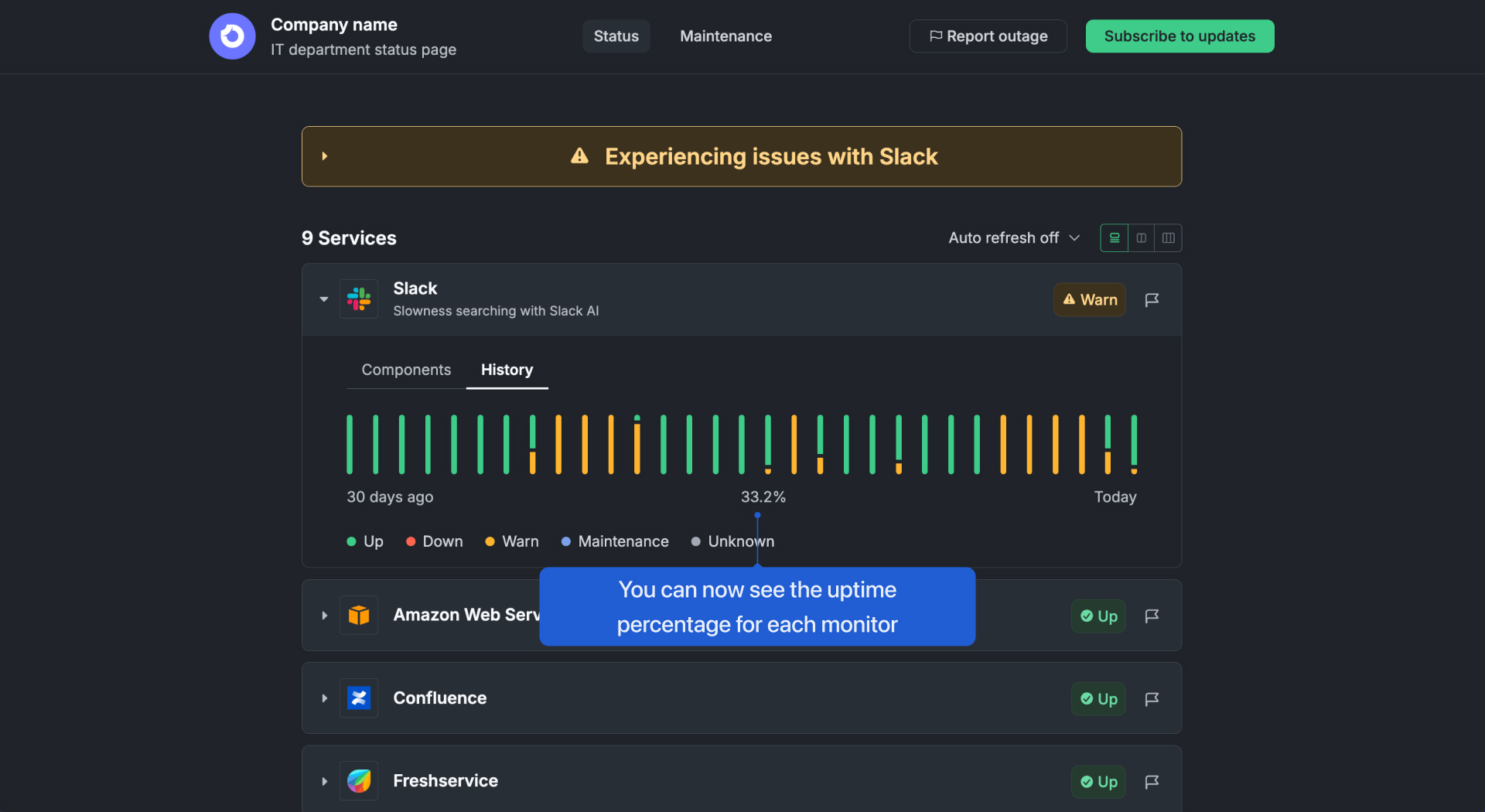Click the Up legend green dot
1485x812 pixels.
(x=351, y=541)
